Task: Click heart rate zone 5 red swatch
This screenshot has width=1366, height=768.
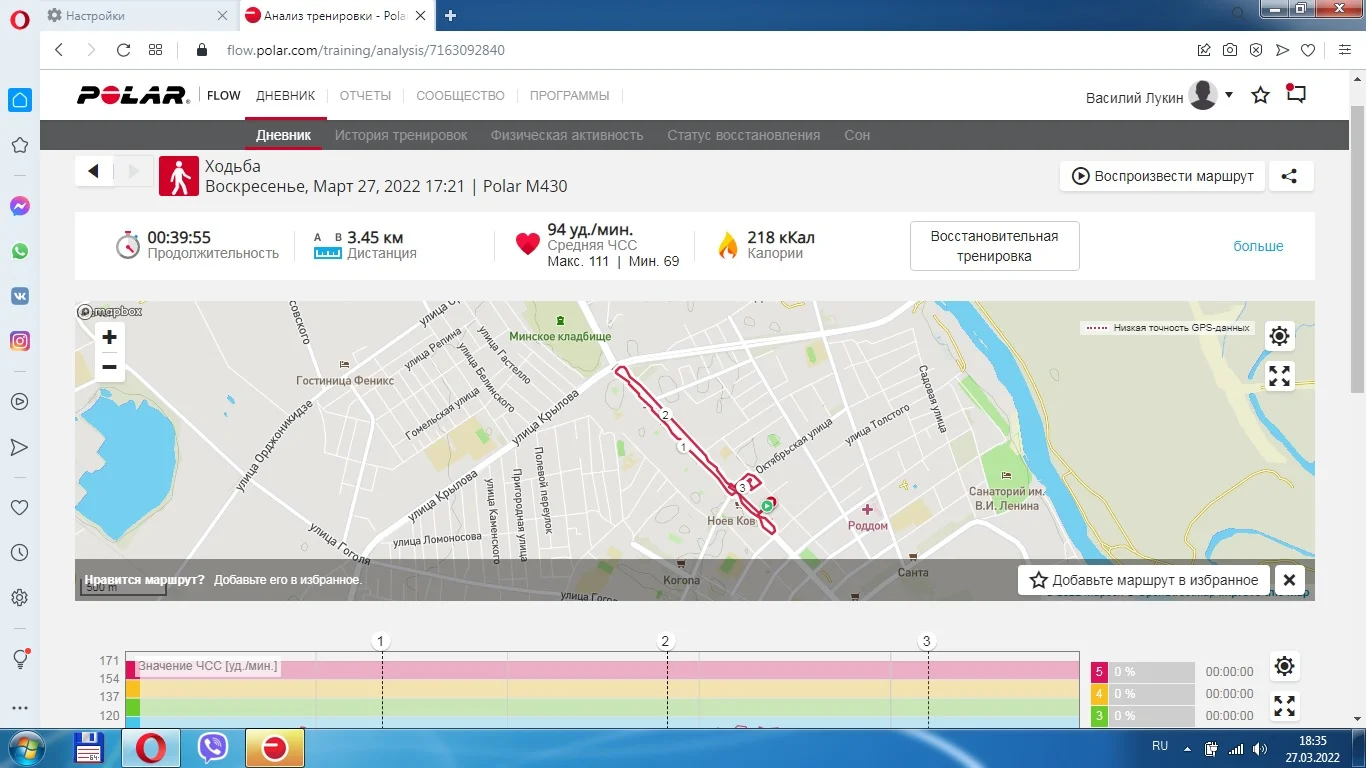Action: tap(1099, 672)
